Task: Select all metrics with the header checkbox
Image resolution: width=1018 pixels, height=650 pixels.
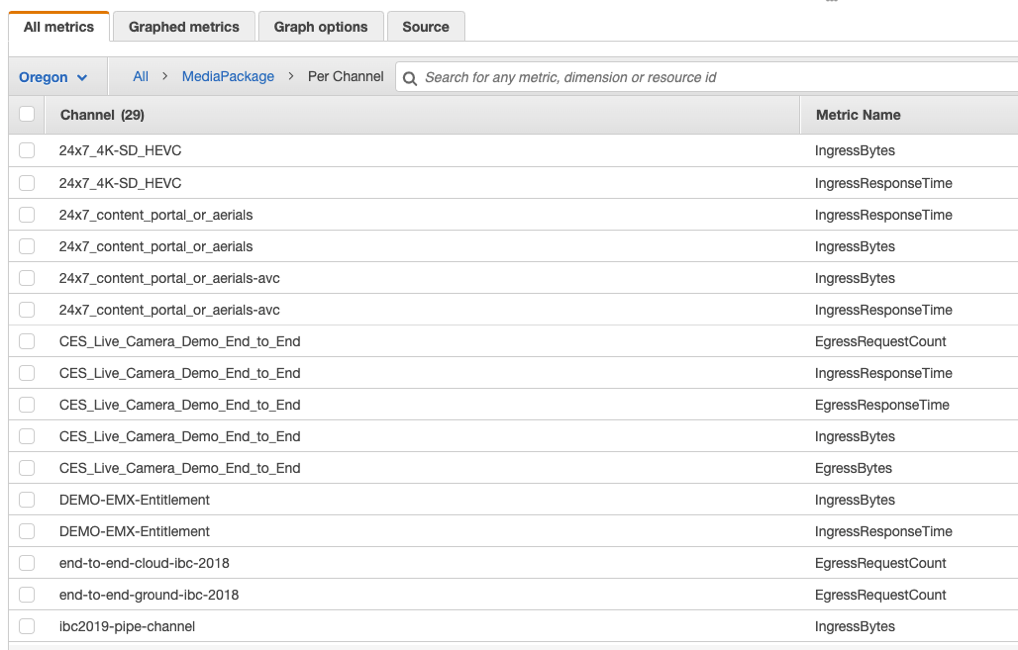Action: tap(26, 114)
